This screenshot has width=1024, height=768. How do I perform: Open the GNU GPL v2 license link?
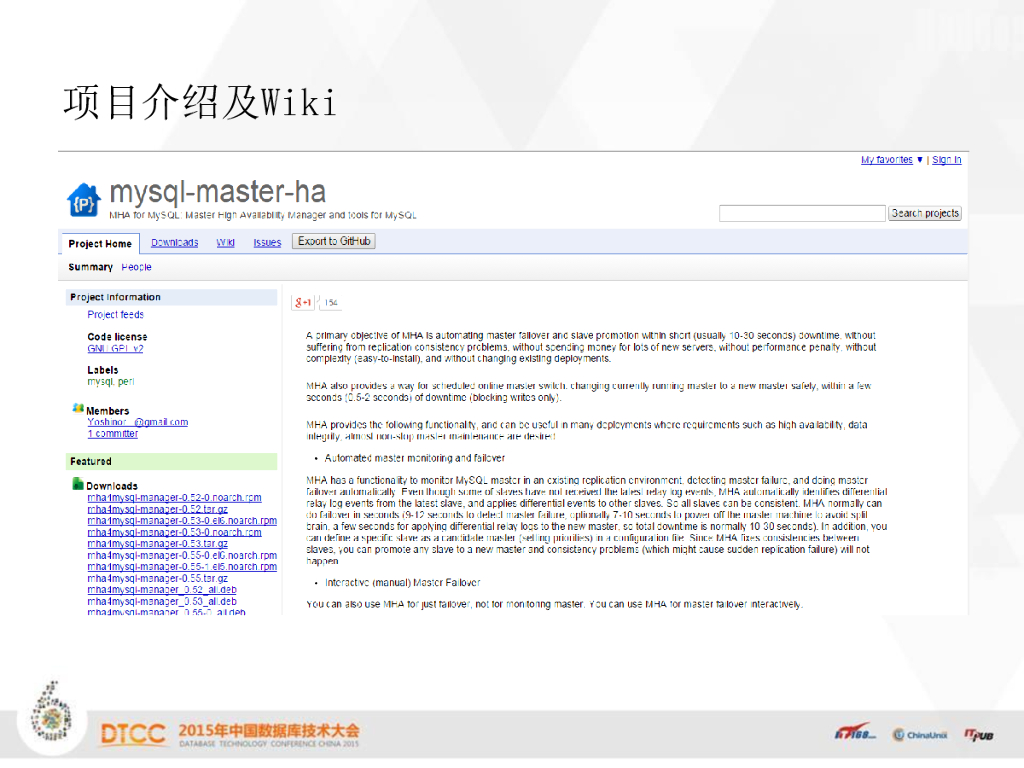[115, 349]
